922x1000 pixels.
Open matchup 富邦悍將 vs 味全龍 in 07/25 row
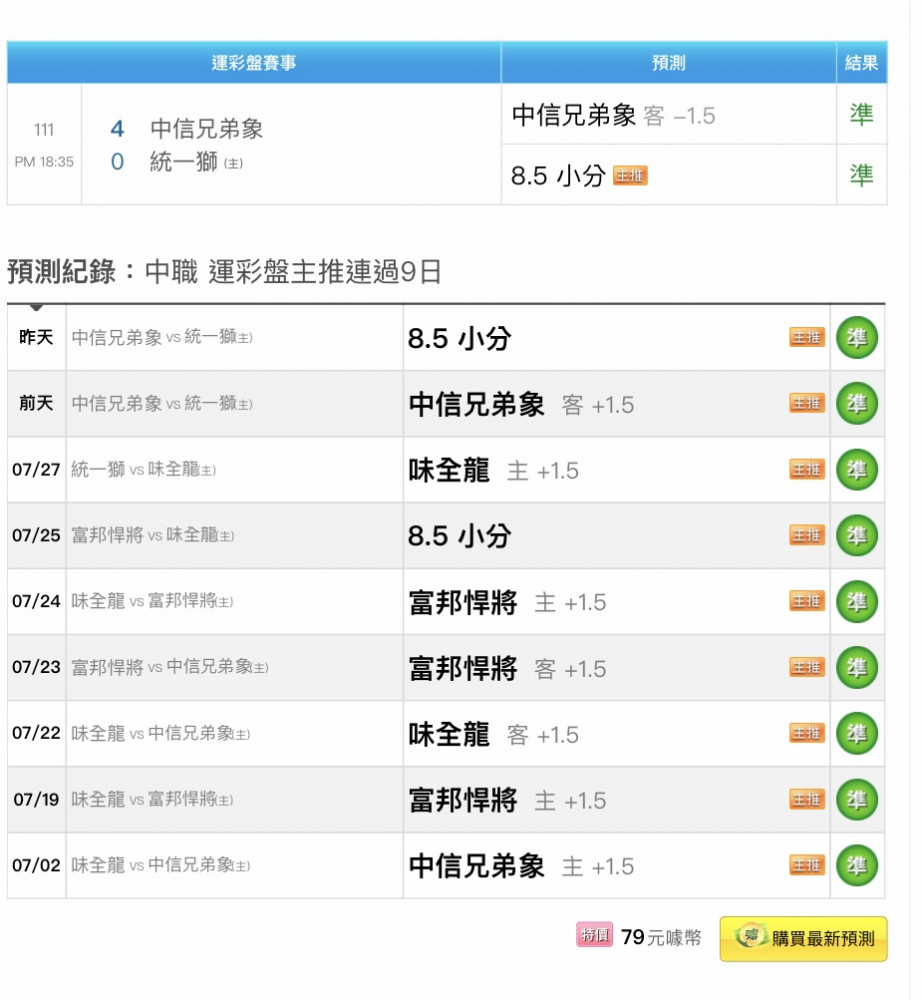[x=152, y=535]
